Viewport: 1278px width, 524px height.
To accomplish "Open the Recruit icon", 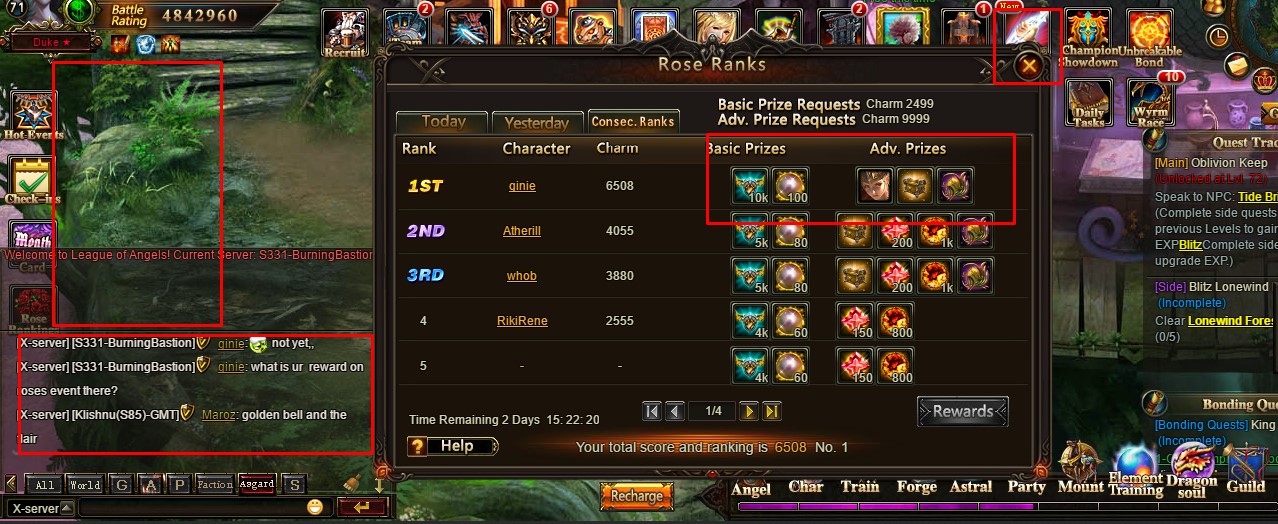I will point(344,34).
